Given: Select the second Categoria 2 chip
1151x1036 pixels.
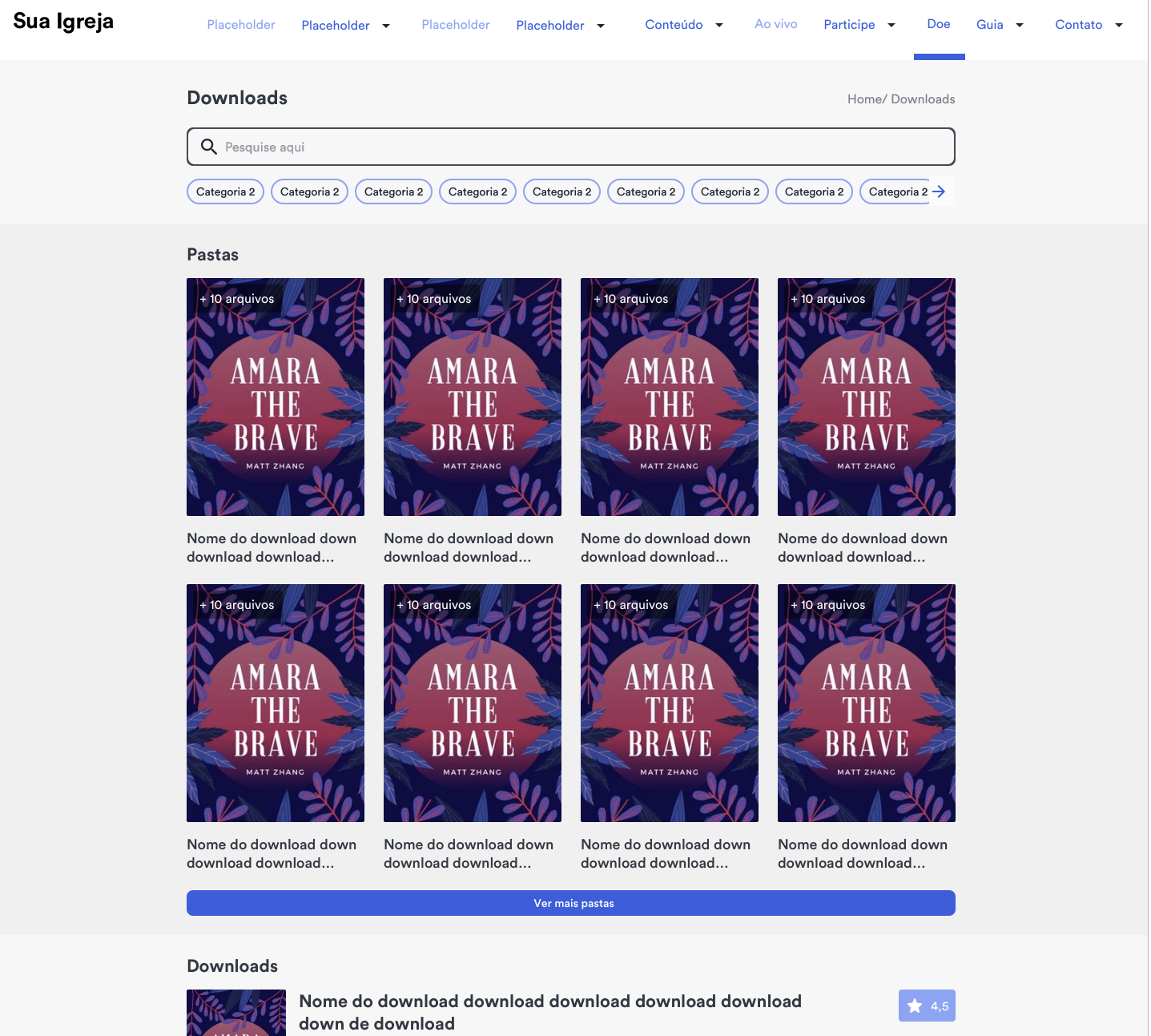Looking at the screenshot, I should 310,191.
